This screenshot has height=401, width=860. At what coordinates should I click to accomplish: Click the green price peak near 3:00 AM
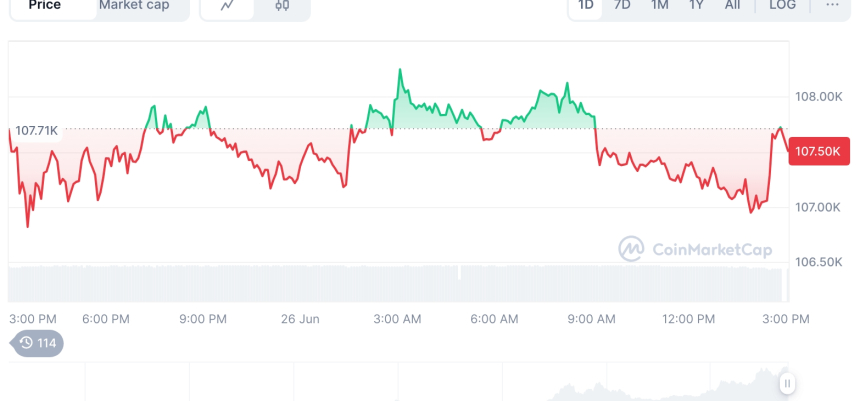coord(400,72)
